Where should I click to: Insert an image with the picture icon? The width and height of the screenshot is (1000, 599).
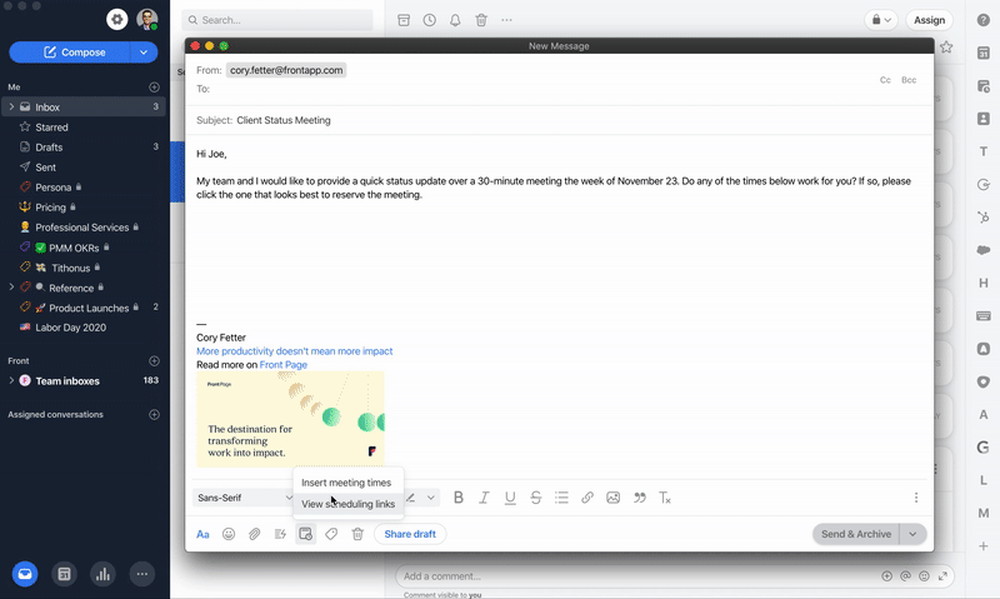coord(613,498)
